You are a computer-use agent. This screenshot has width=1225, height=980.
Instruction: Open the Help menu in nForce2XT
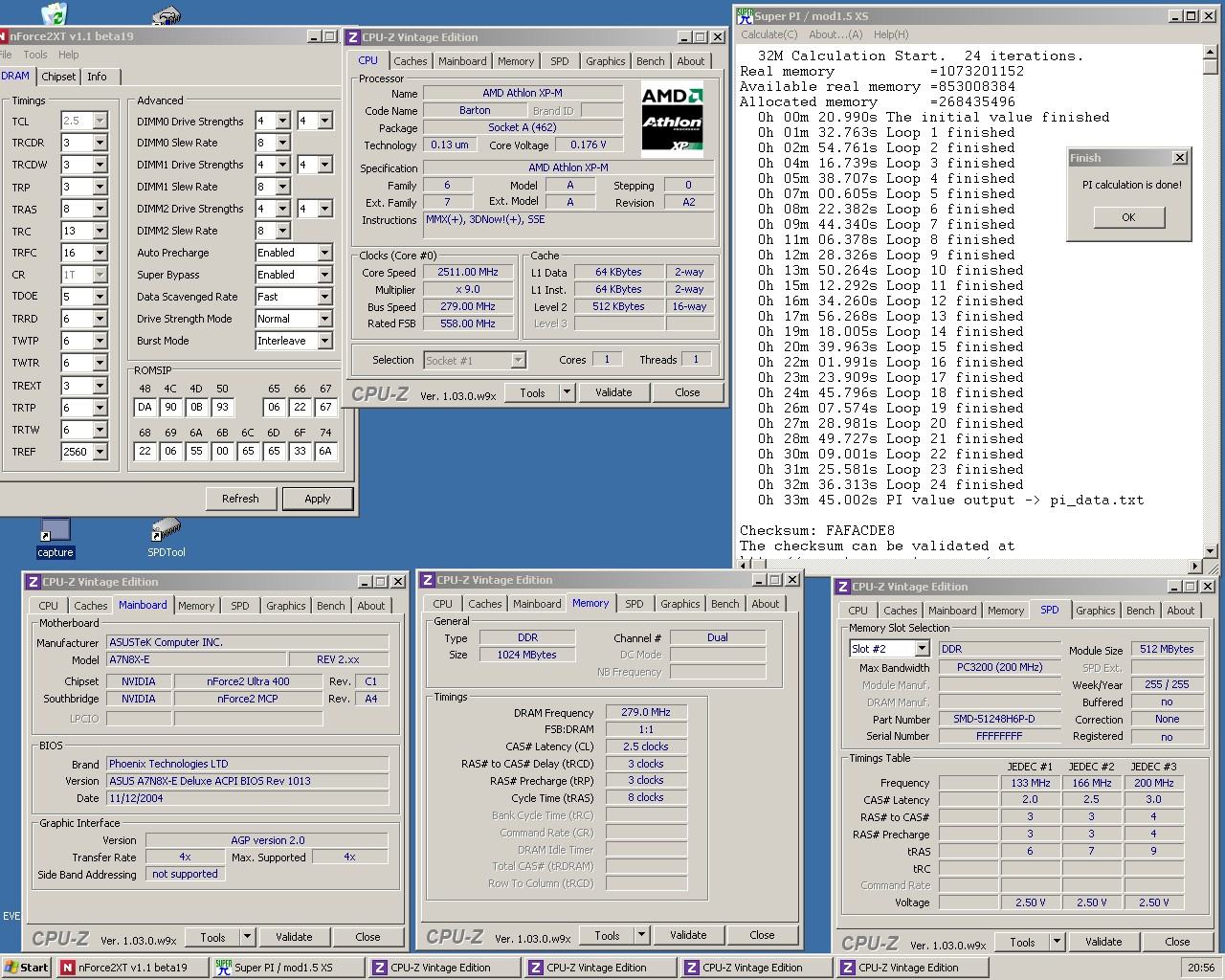click(x=69, y=55)
